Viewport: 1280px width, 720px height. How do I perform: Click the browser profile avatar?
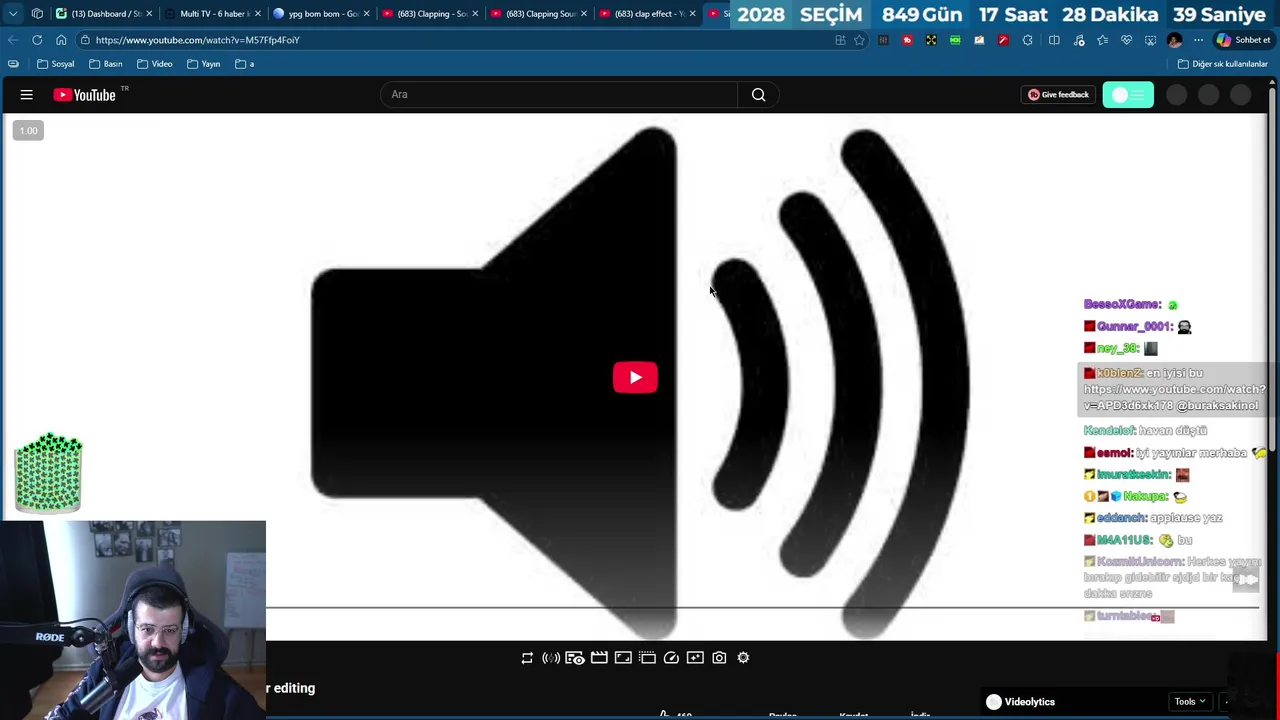pyautogui.click(x=1174, y=40)
